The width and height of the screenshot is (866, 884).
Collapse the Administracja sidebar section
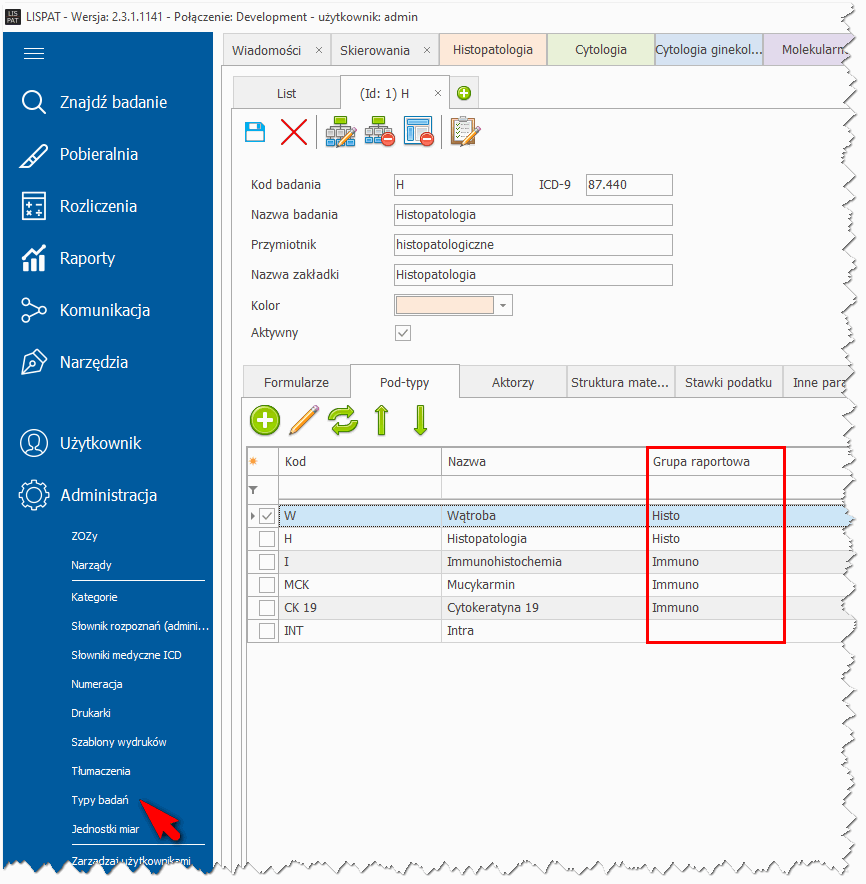[108, 495]
